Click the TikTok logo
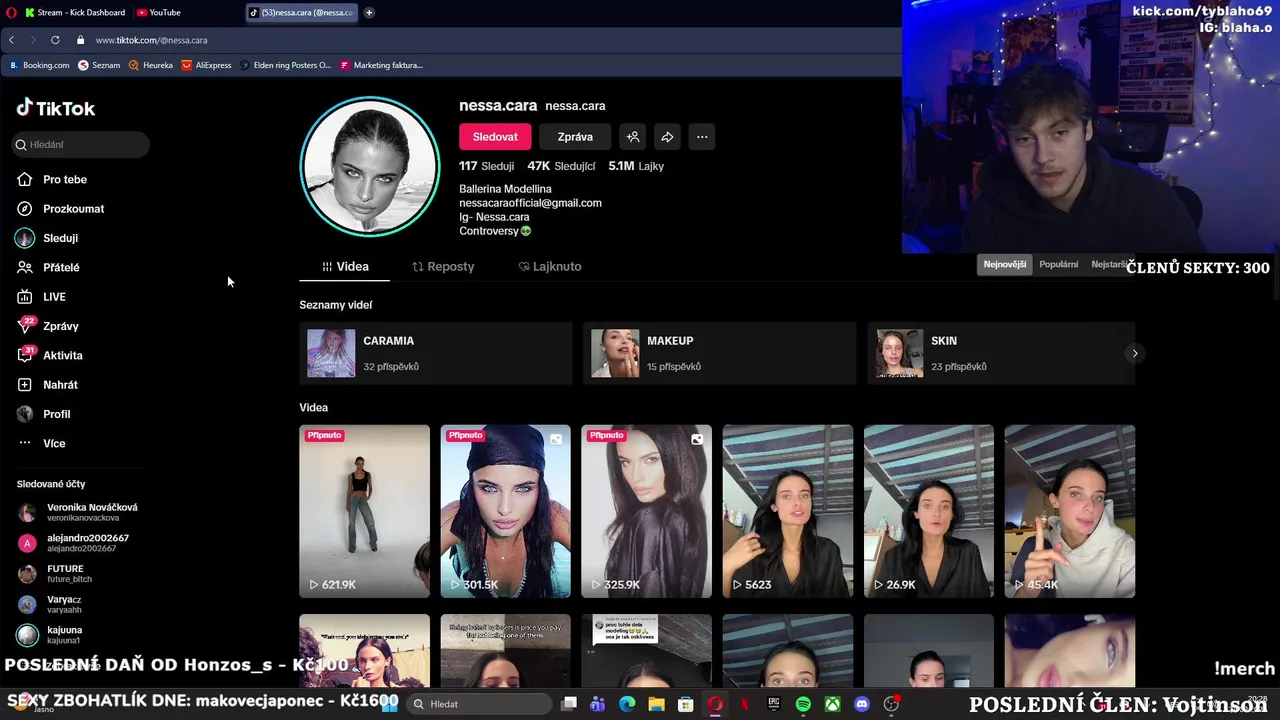Image resolution: width=1280 pixels, height=720 pixels. click(56, 108)
